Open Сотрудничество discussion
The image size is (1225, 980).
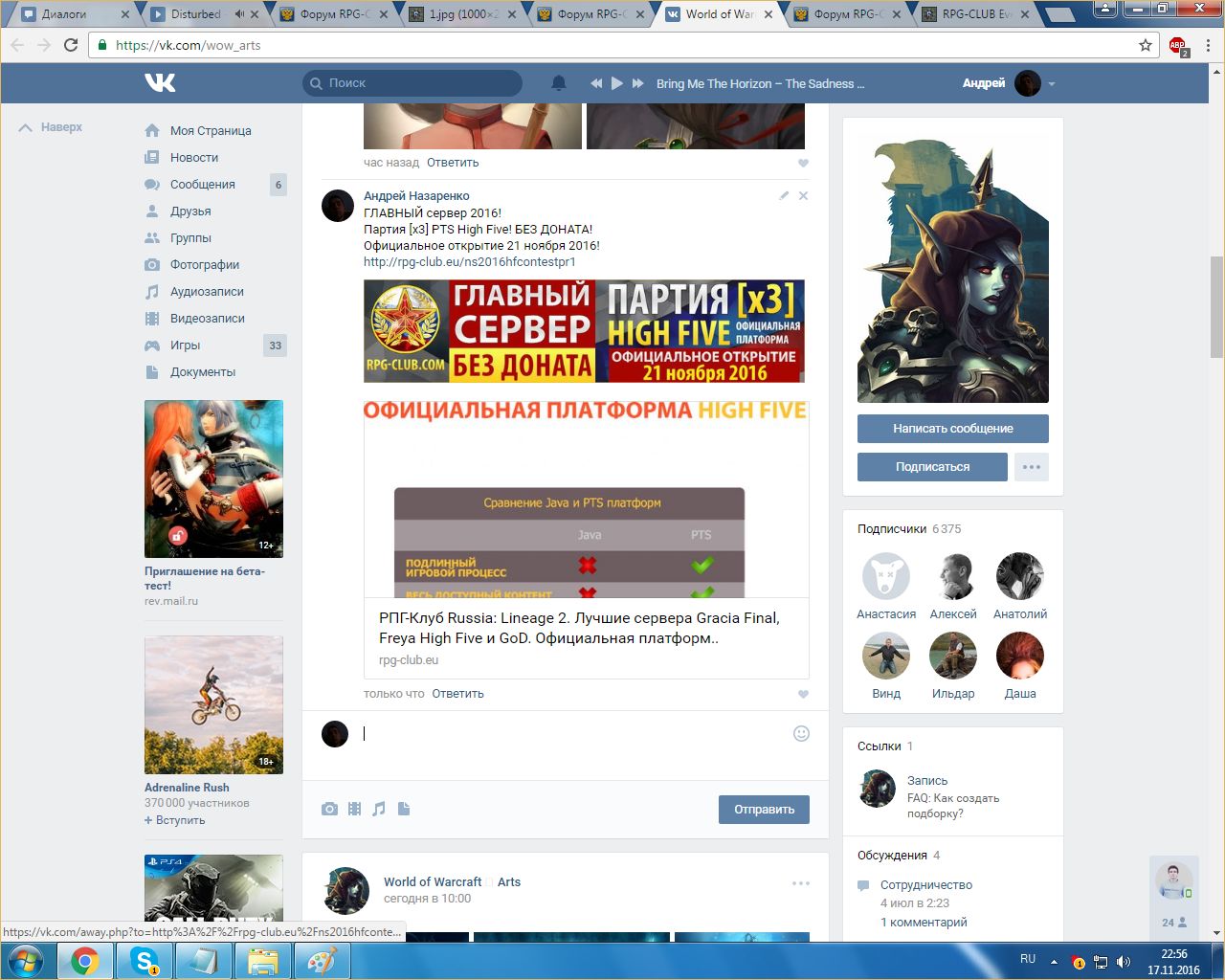click(x=926, y=885)
